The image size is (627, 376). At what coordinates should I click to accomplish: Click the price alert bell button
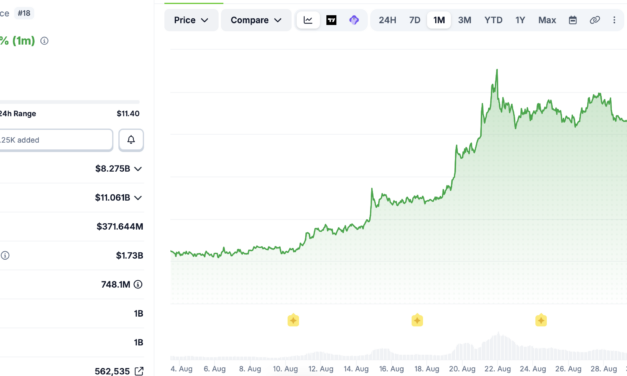point(131,140)
